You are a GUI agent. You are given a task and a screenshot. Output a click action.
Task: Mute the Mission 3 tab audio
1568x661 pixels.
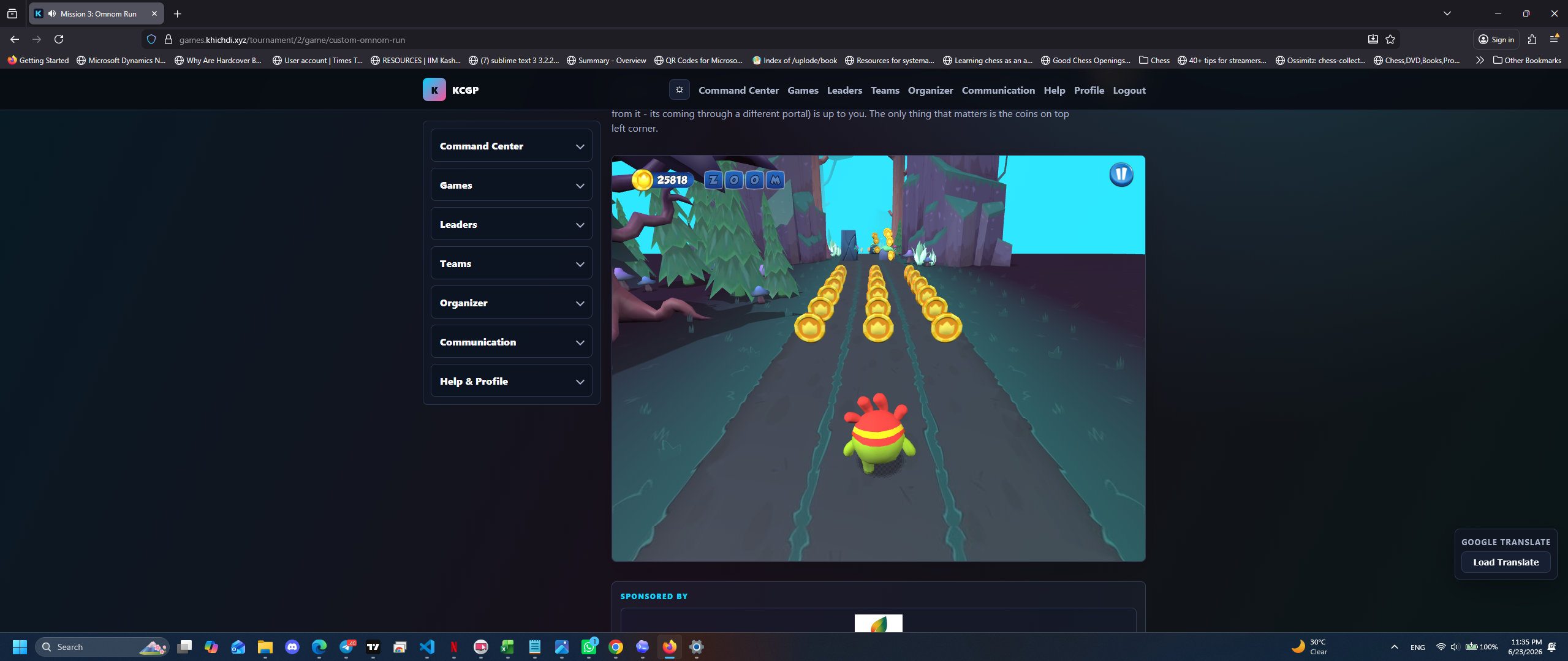[52, 13]
